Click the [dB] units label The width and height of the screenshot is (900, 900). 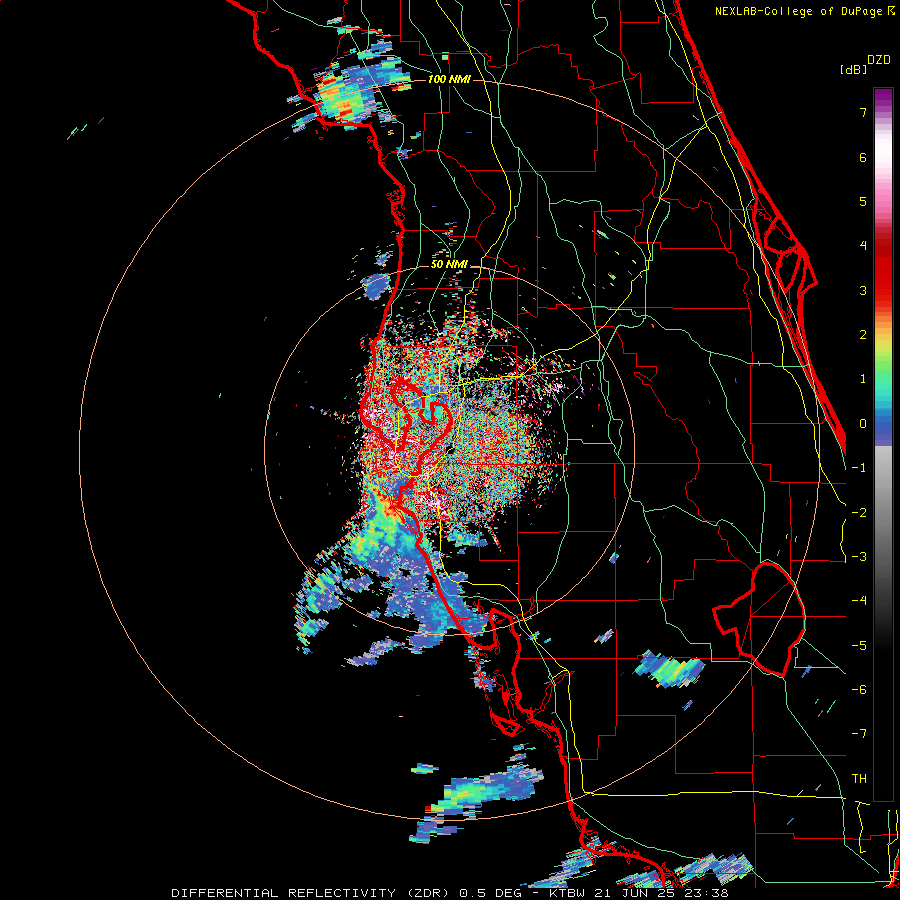pyautogui.click(x=854, y=70)
